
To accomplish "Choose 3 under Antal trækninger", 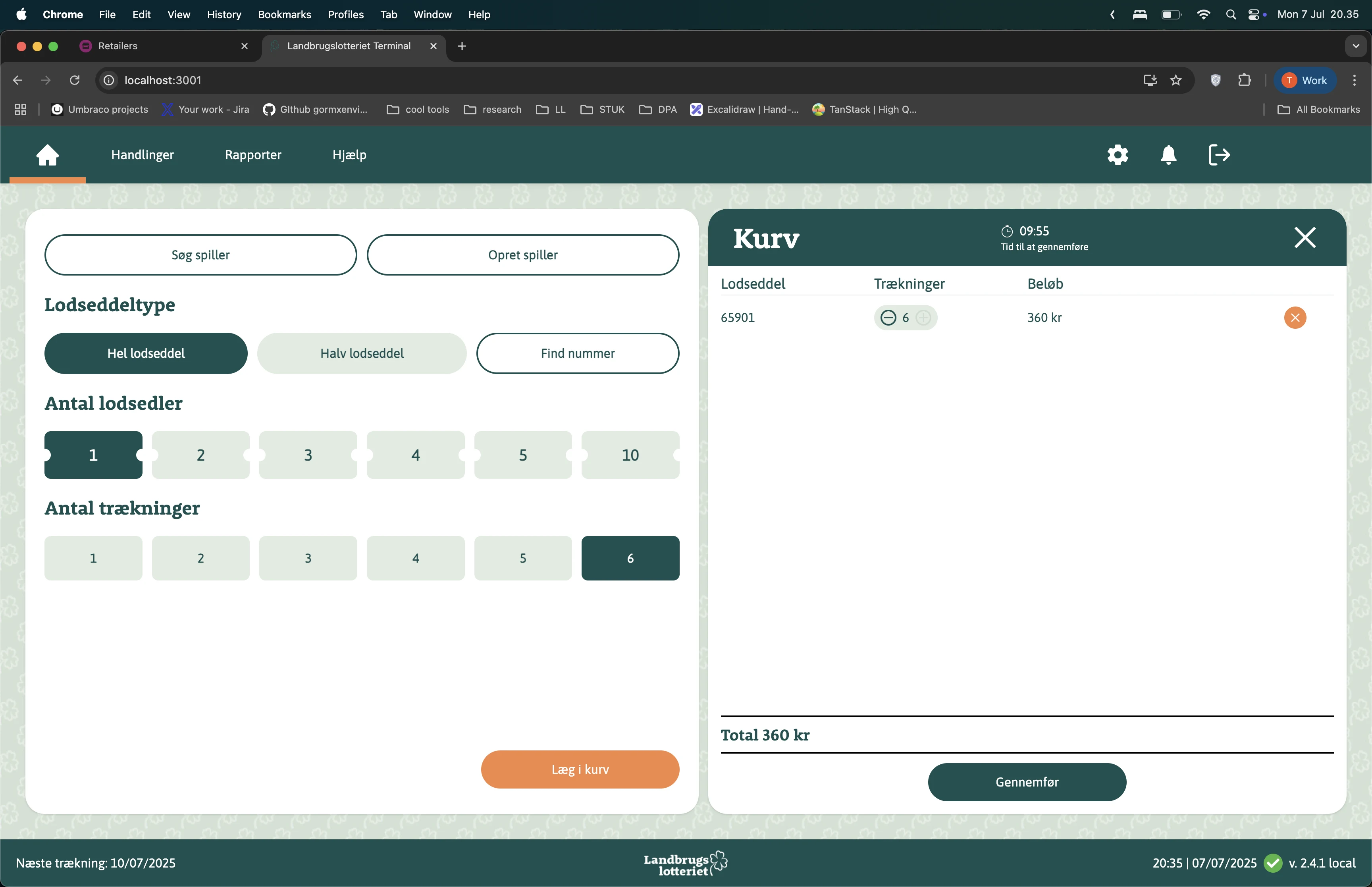I will click(x=308, y=558).
